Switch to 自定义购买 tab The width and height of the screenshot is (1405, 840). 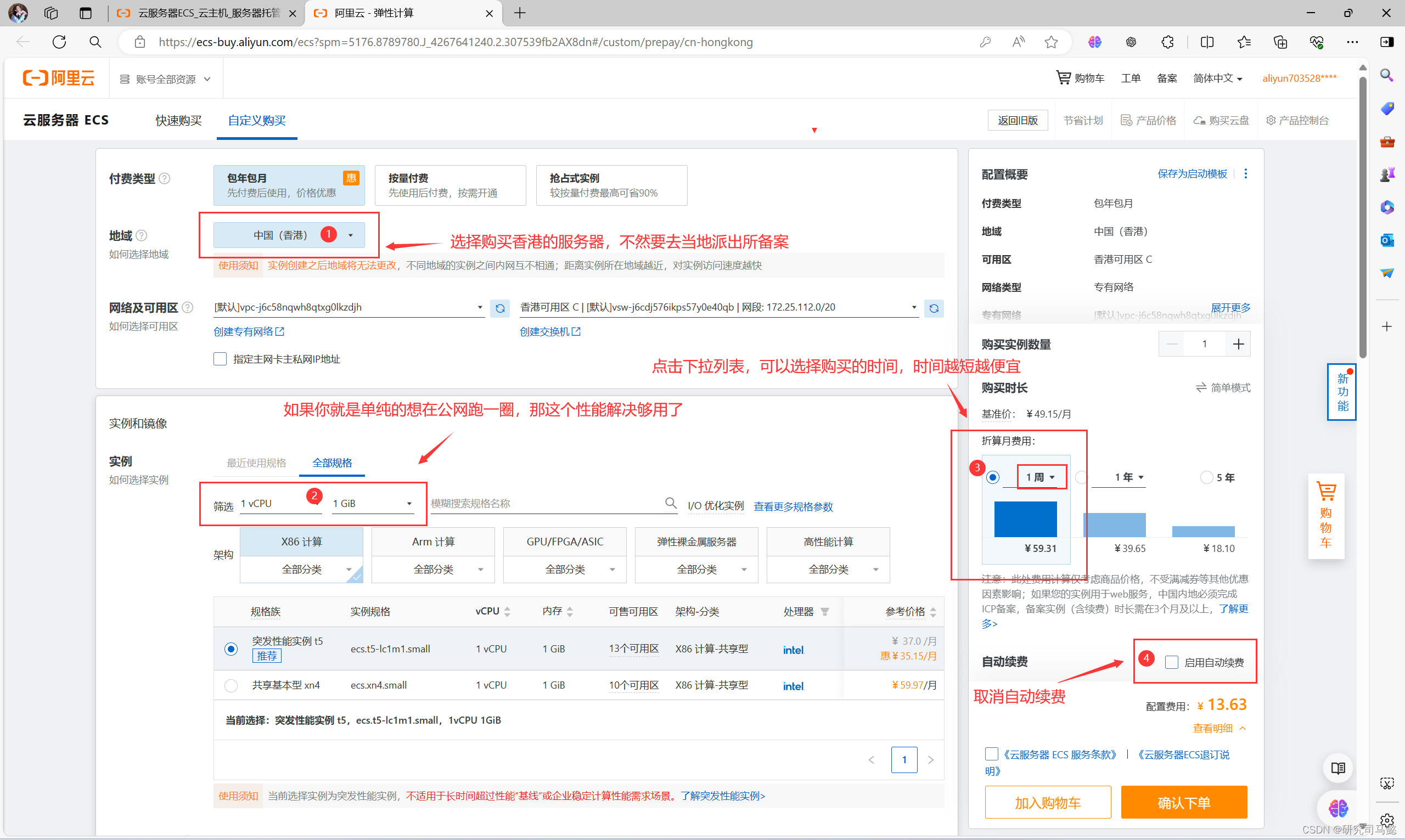pos(257,121)
